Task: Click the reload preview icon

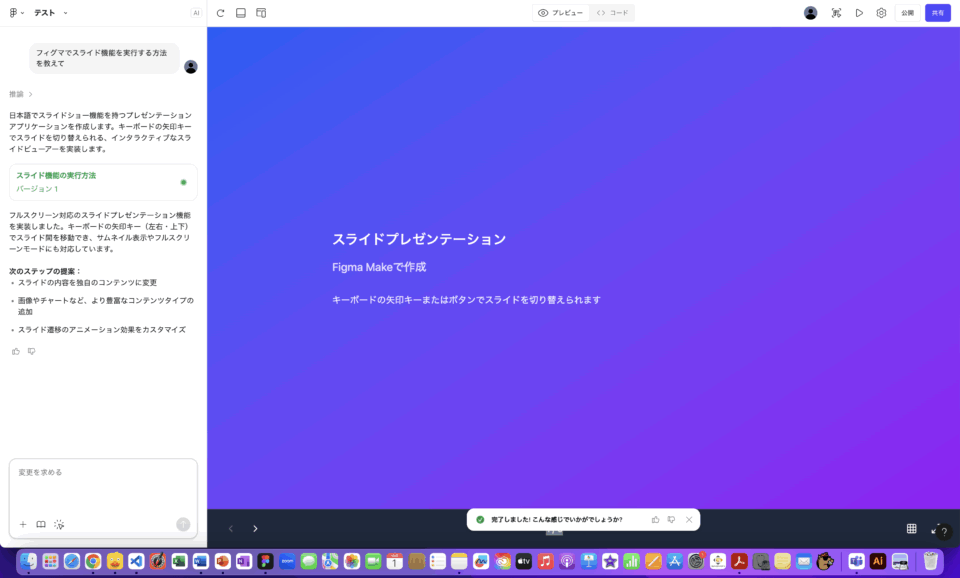Action: 220,13
